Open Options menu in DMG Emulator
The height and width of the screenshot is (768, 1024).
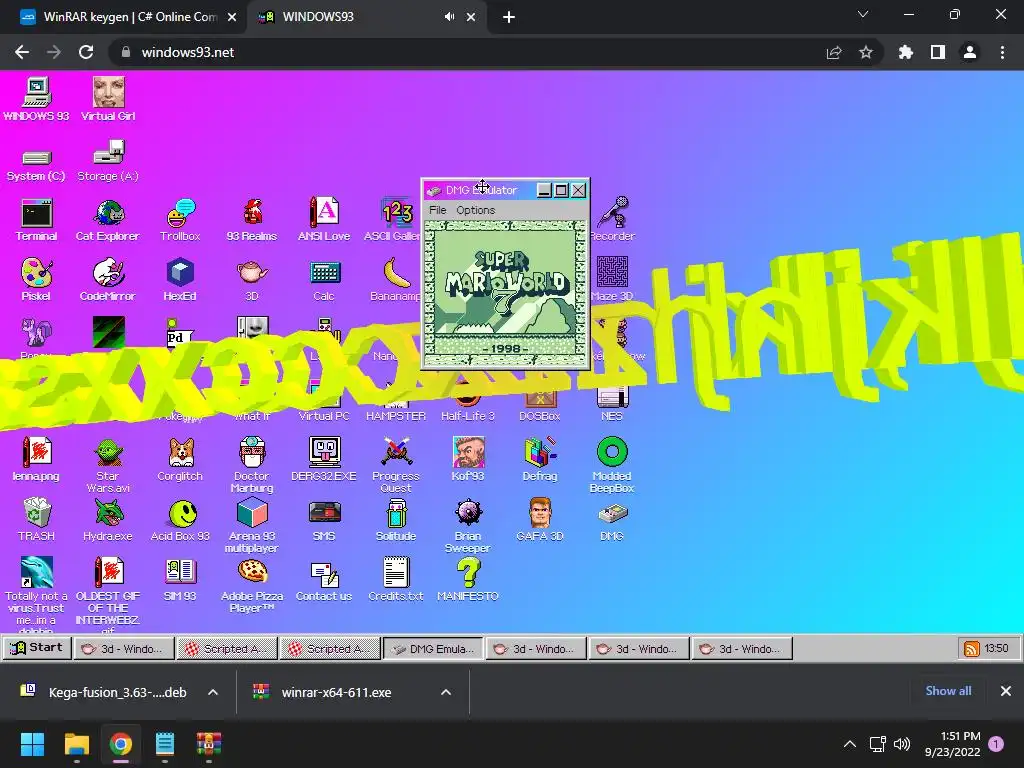point(475,210)
